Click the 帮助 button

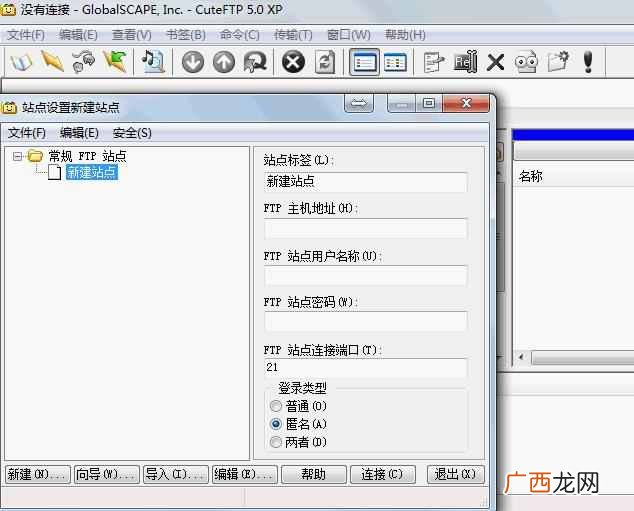click(x=314, y=474)
